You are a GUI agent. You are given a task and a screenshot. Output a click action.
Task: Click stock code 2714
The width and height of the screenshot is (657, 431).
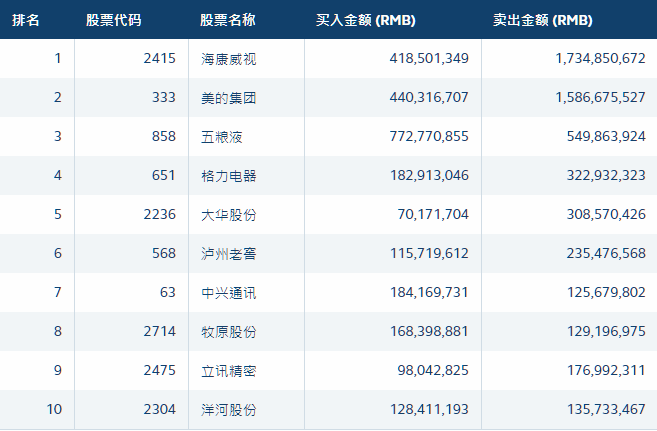tap(160, 331)
